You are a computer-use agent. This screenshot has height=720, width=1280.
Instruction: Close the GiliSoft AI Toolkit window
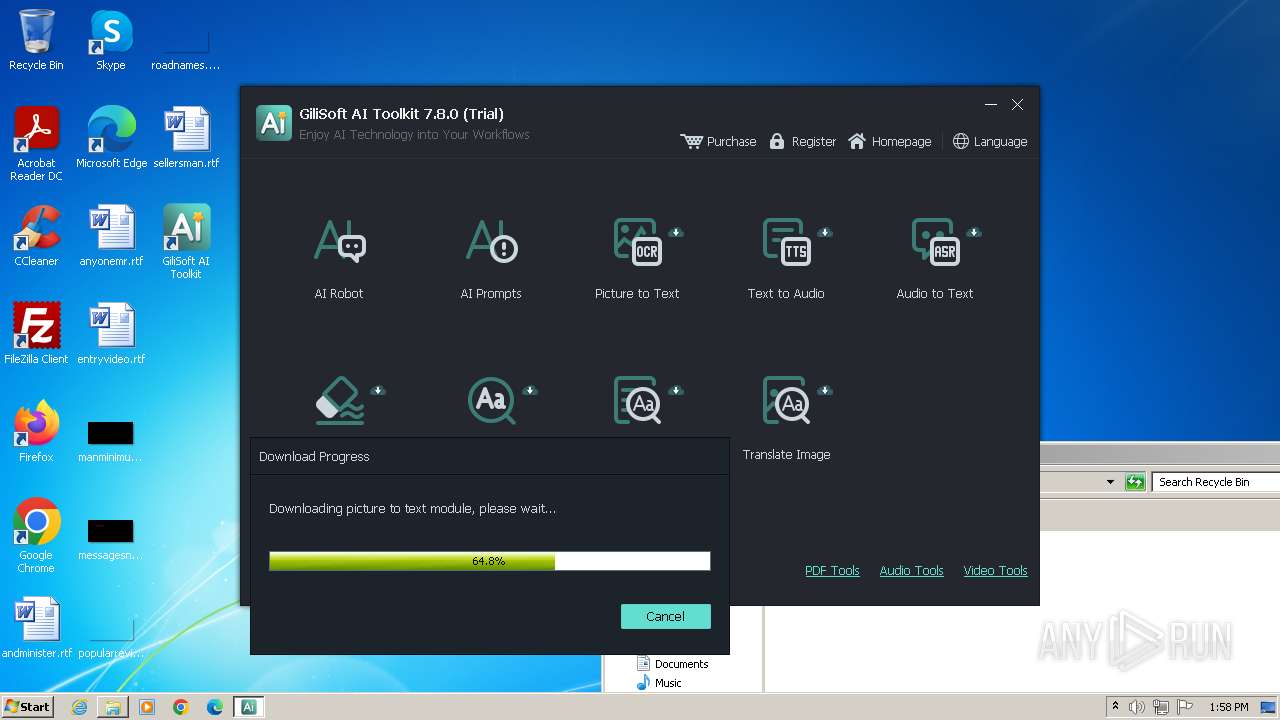click(1017, 105)
